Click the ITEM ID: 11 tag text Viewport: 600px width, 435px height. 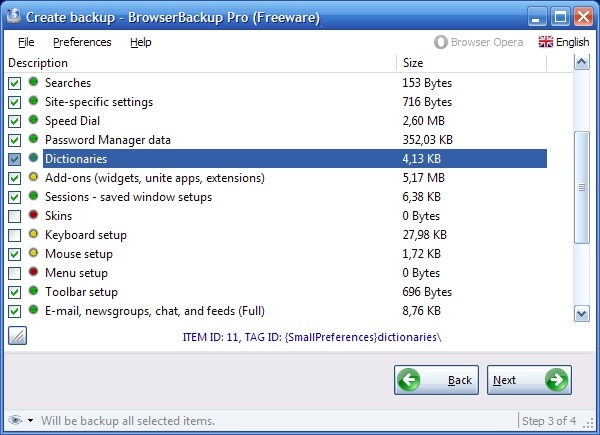pyautogui.click(x=311, y=337)
